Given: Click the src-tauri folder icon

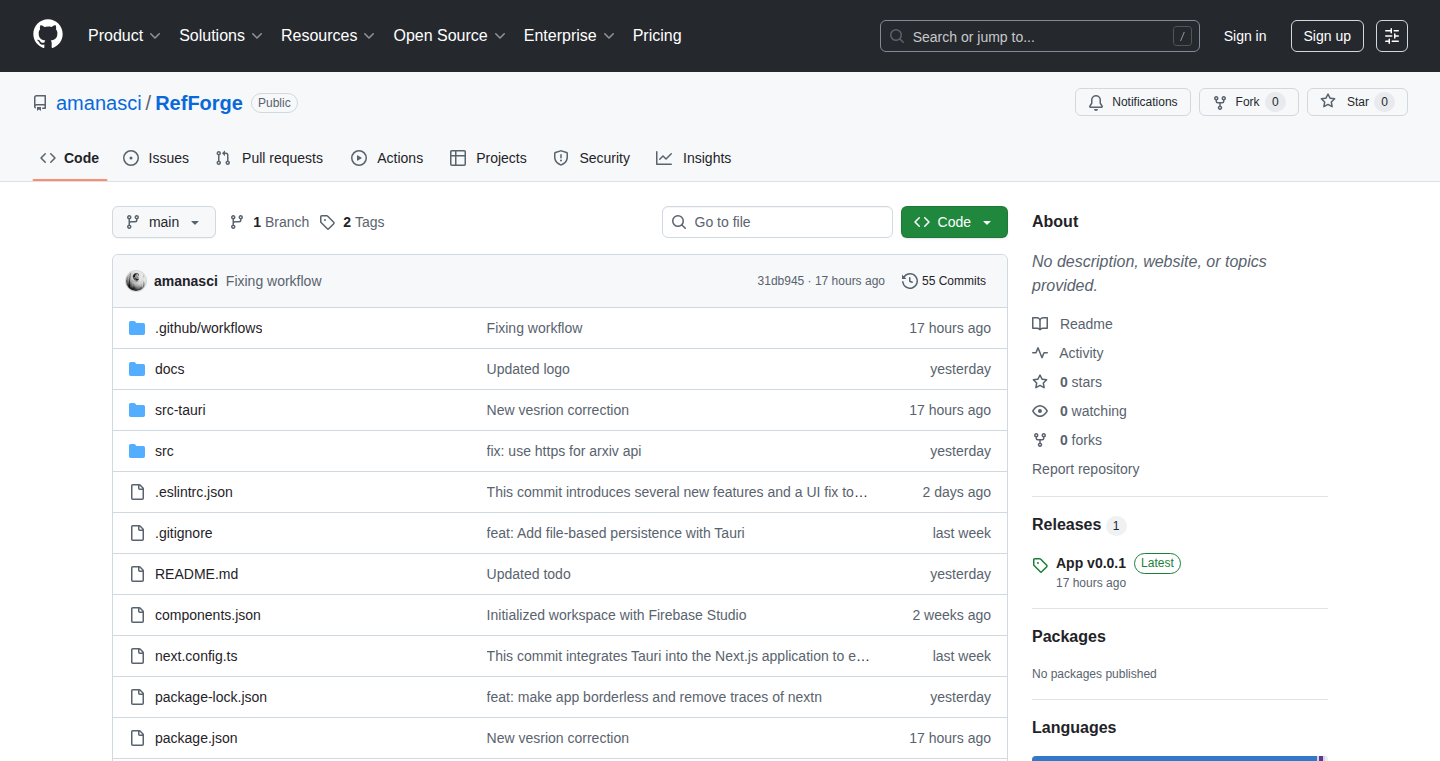Looking at the screenshot, I should coord(137,410).
